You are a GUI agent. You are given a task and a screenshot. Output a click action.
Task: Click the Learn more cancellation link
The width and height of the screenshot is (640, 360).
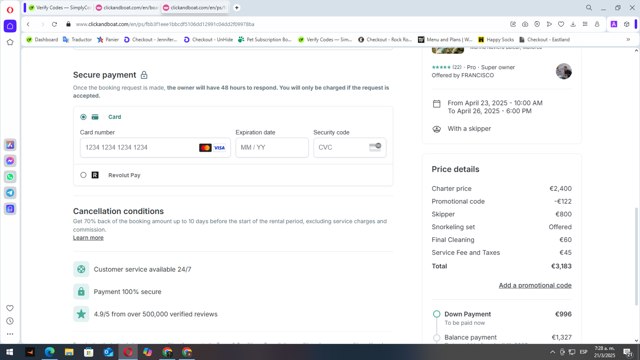click(x=88, y=238)
